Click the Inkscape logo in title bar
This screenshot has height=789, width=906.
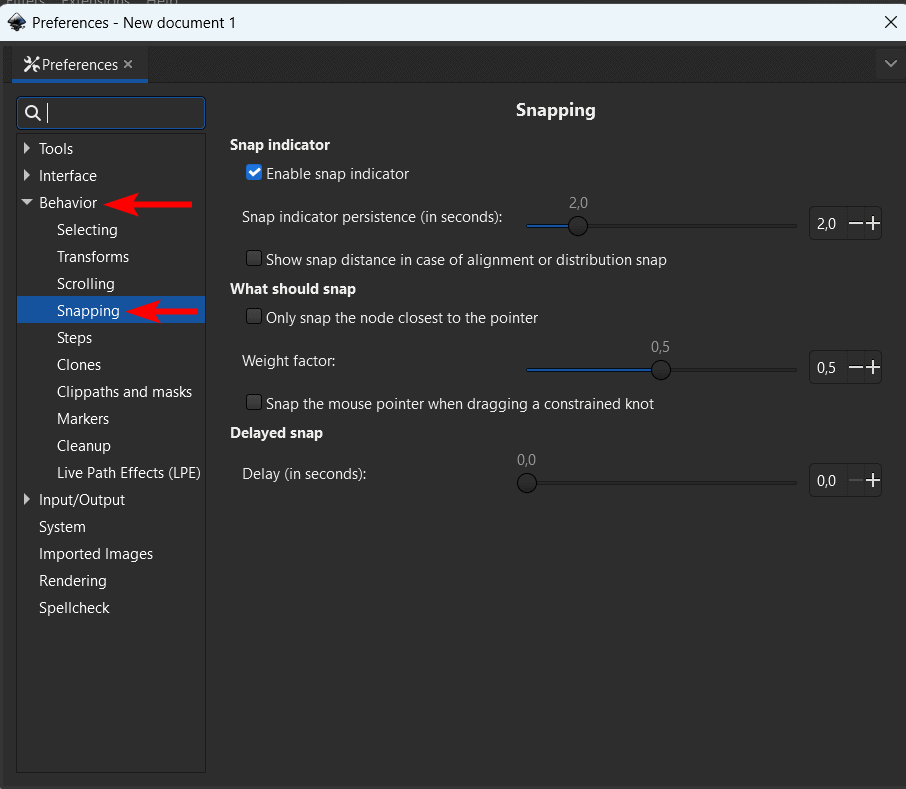(x=16, y=21)
